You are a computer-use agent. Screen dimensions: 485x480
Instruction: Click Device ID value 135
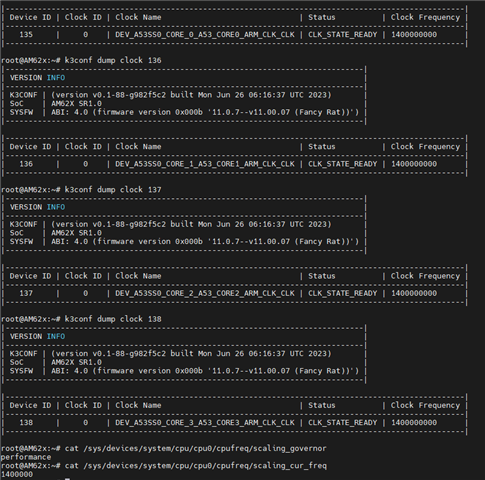(x=26, y=35)
